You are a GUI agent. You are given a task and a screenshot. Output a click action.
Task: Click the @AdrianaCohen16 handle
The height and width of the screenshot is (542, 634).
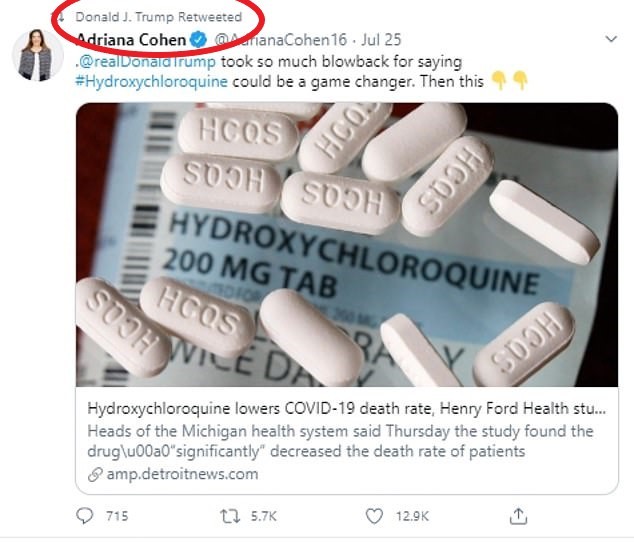277,40
